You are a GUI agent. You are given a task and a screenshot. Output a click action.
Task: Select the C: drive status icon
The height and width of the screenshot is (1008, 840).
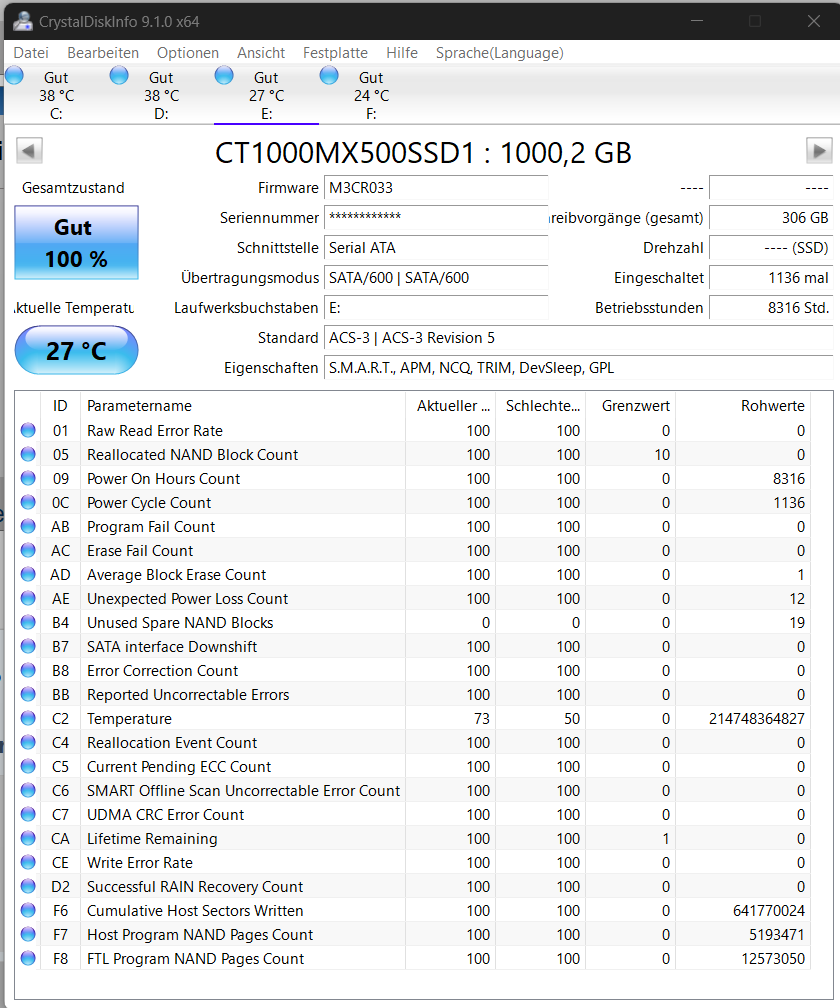tap(14, 76)
